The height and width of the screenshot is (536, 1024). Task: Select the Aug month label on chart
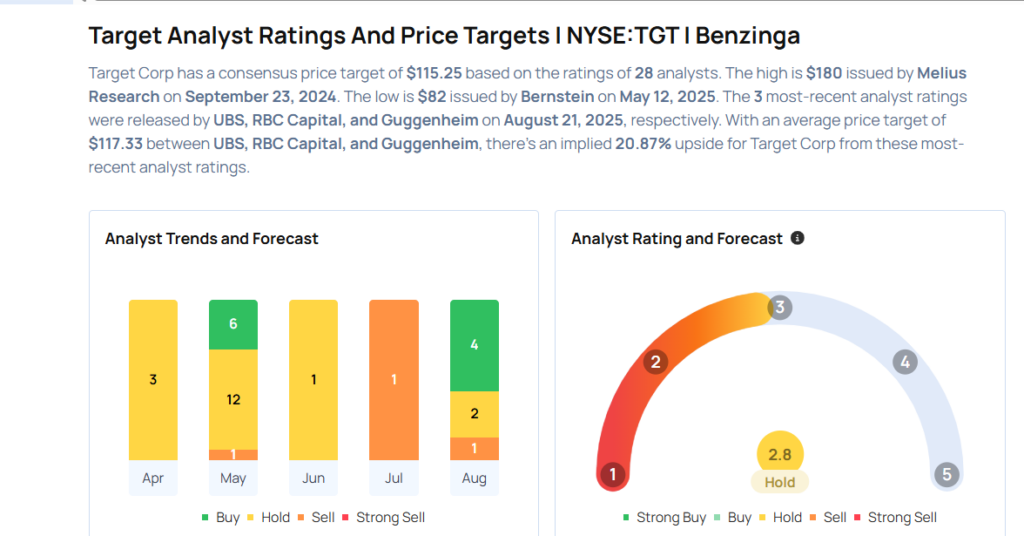point(475,478)
